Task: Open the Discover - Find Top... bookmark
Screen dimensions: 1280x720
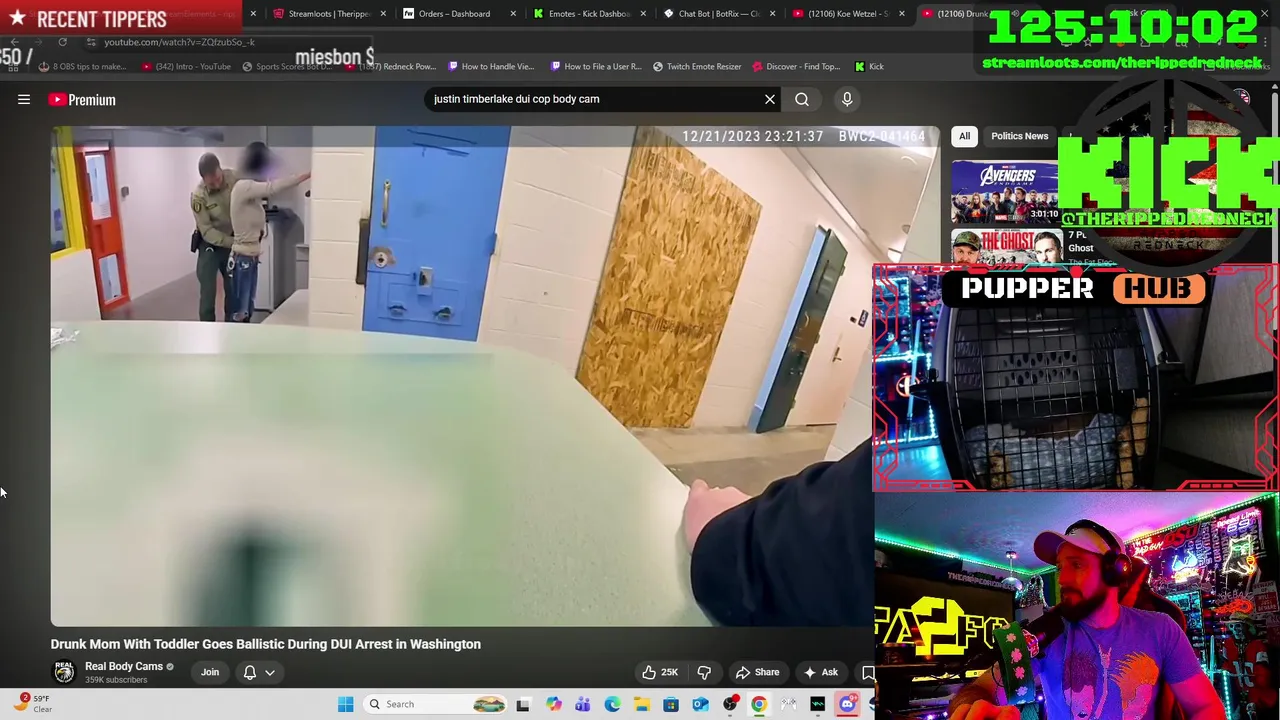Action: [796, 66]
